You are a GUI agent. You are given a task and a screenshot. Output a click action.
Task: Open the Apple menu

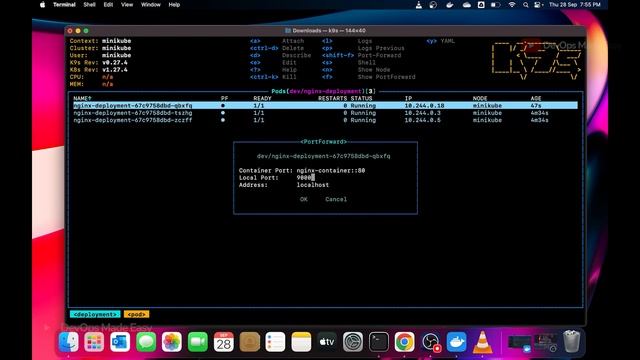(x=42, y=5)
